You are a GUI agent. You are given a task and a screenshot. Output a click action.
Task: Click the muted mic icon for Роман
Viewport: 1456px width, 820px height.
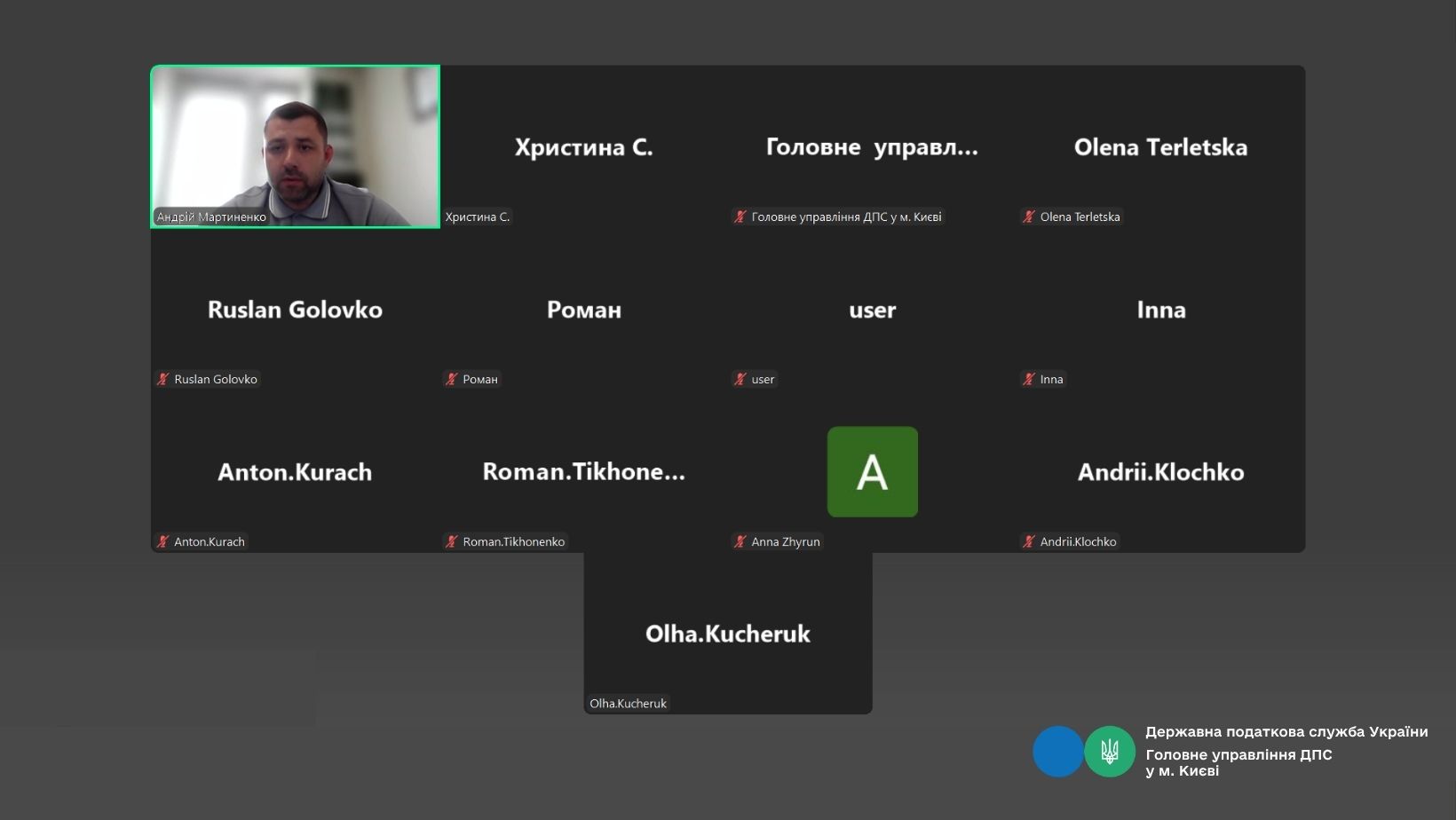pyautogui.click(x=452, y=379)
